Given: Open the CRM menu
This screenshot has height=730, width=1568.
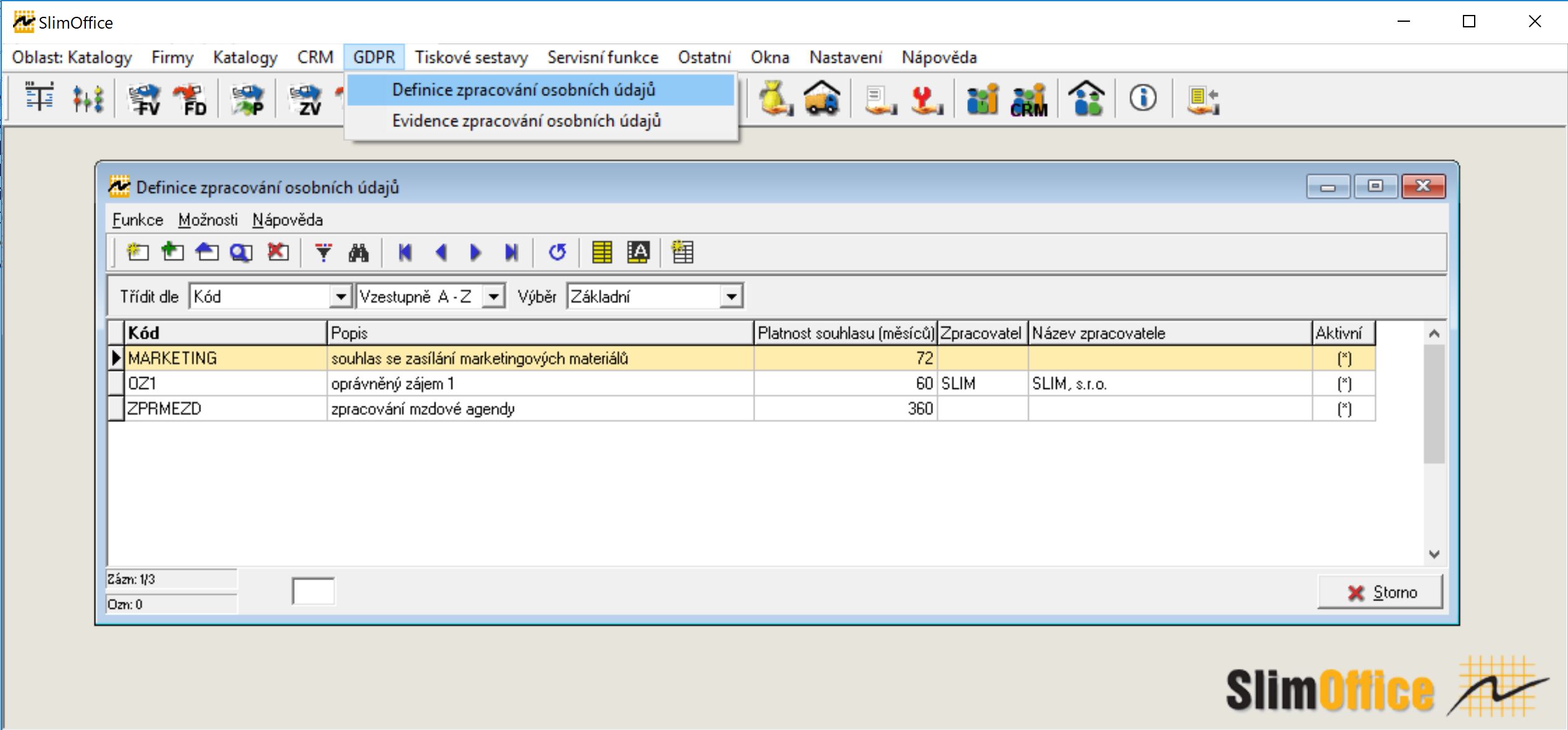Looking at the screenshot, I should (x=315, y=57).
